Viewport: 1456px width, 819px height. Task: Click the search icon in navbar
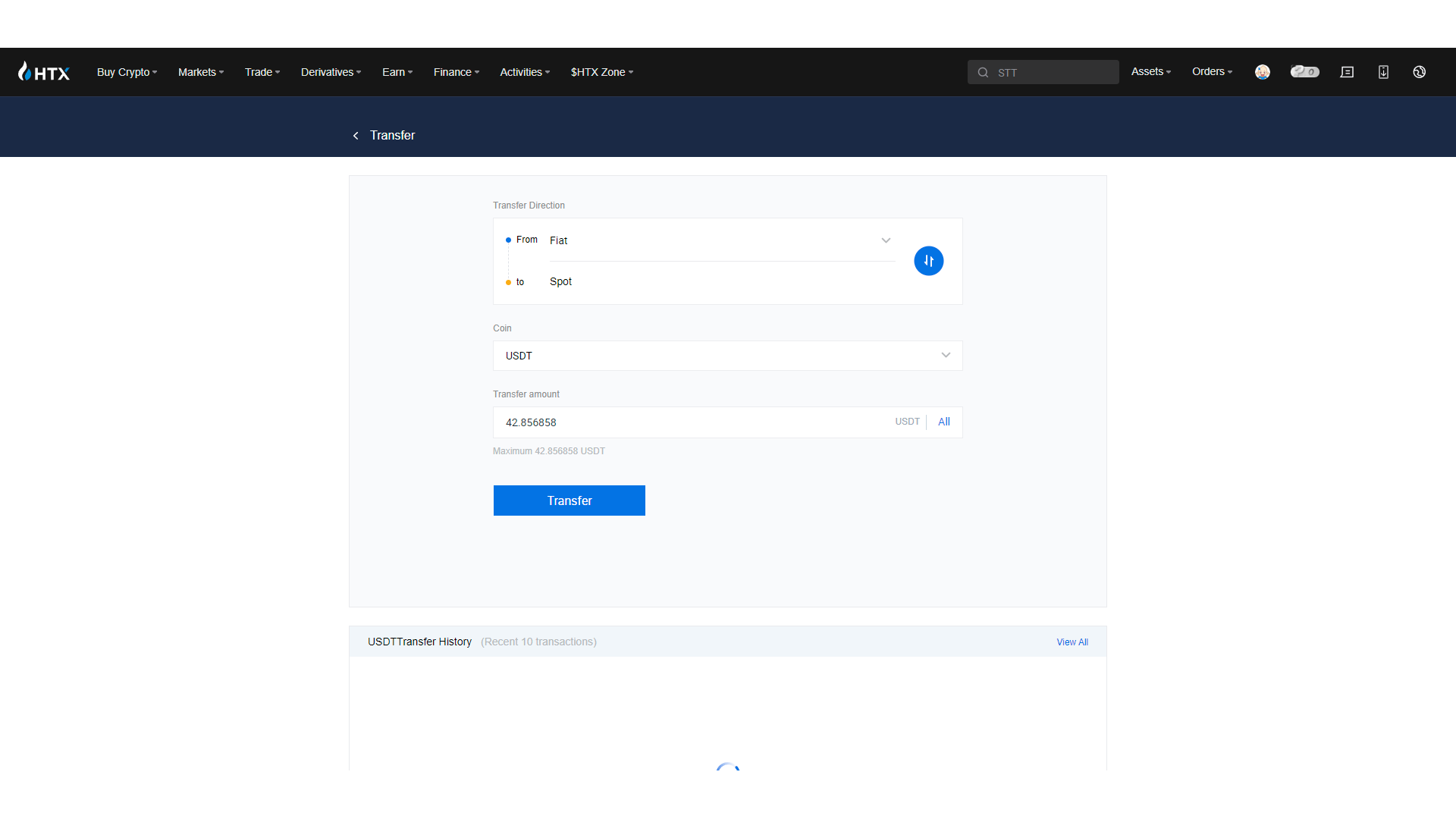tap(983, 72)
